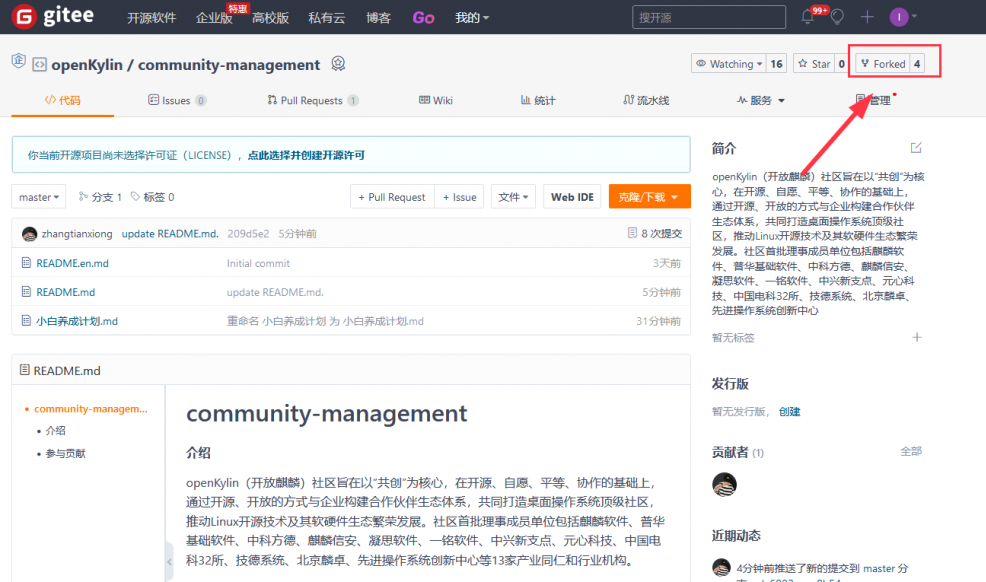
Task: Click the fork count 4
Action: click(x=917, y=63)
